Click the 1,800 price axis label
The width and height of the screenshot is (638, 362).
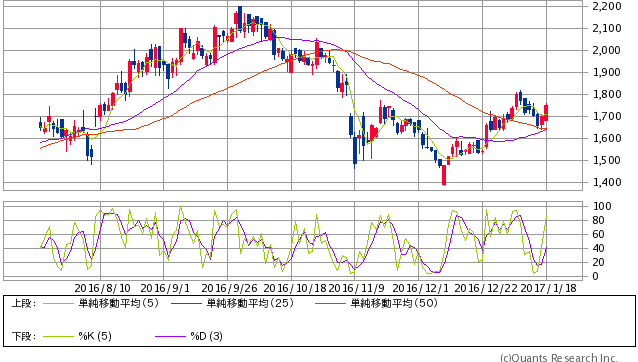point(607,94)
